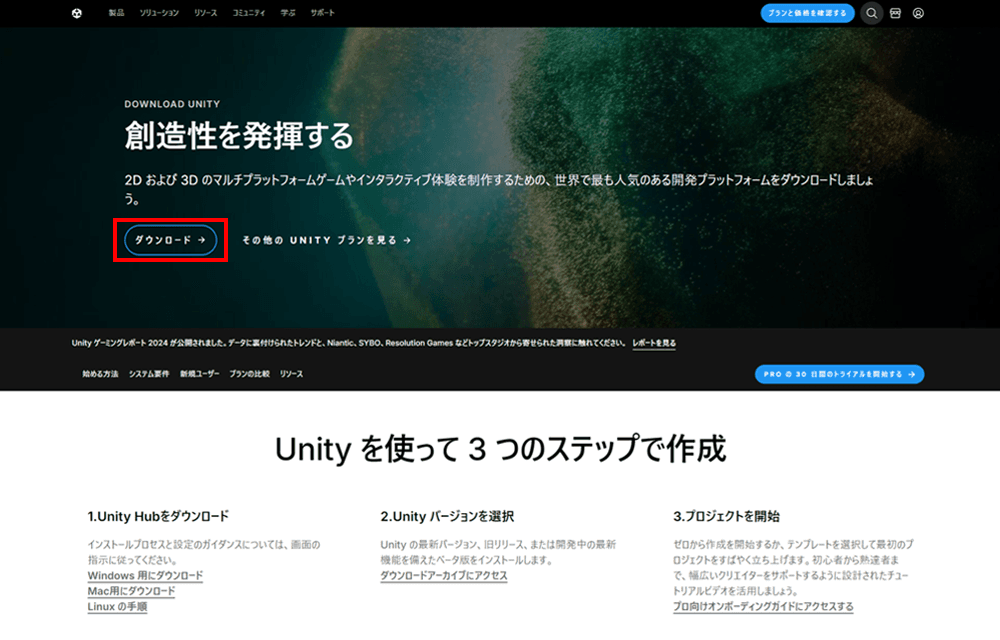The width and height of the screenshot is (1000, 640).
Task: Select the 新規ユーザー tab
Action: [x=200, y=374]
